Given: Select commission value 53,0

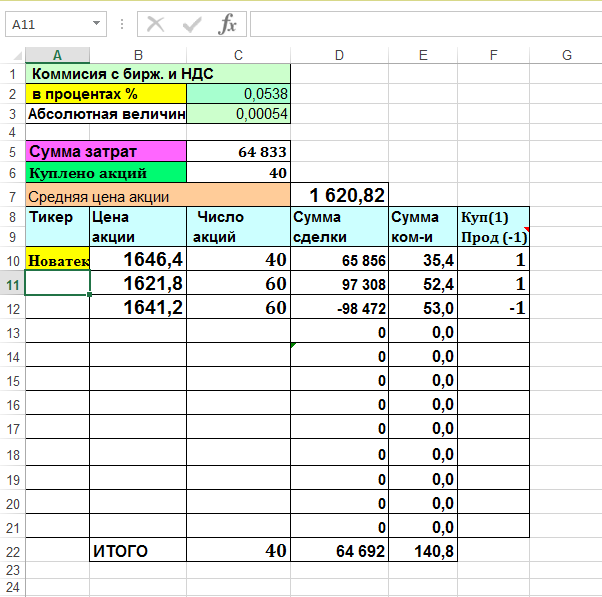Looking at the screenshot, I should 423,307.
